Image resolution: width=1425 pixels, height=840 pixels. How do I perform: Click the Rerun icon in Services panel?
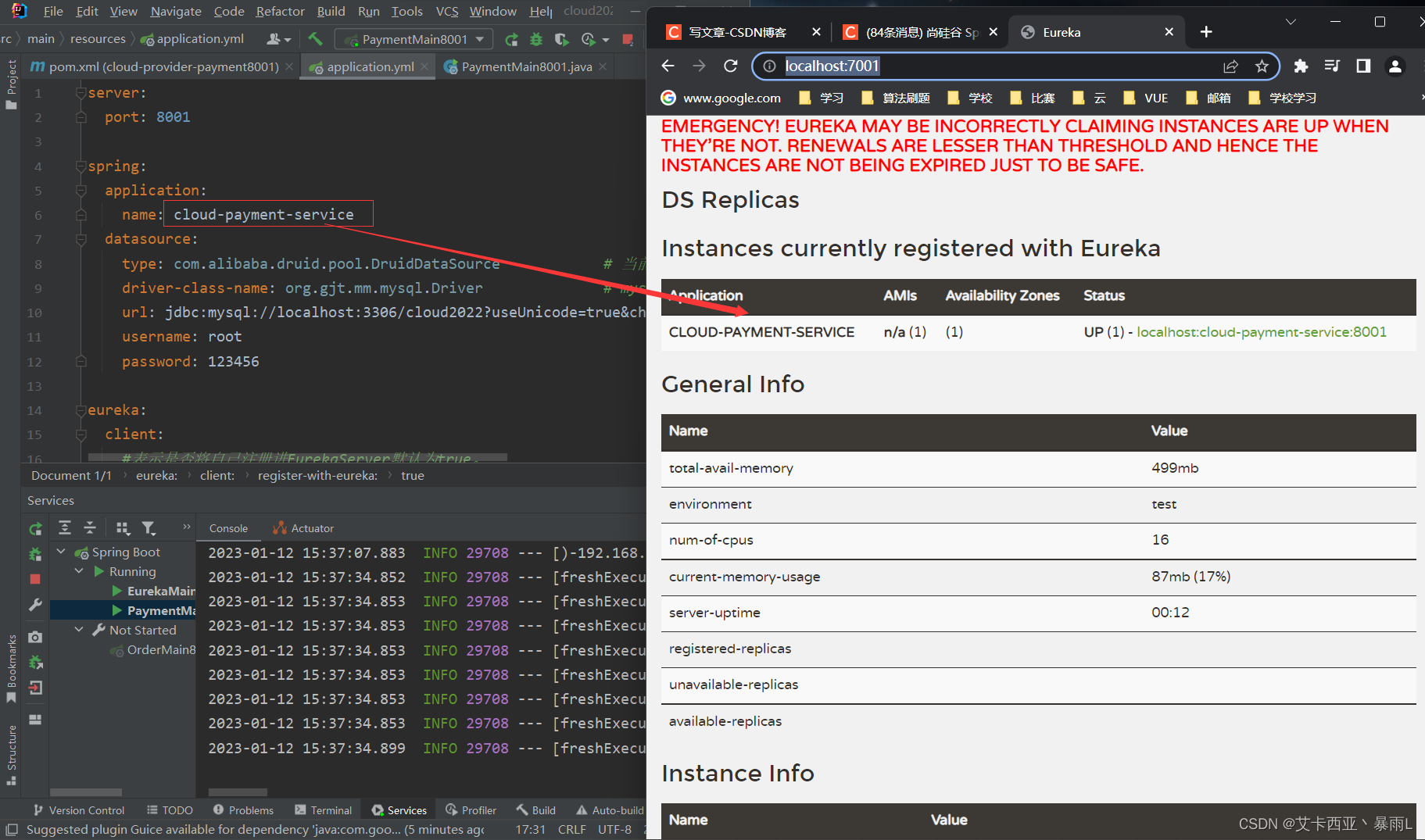point(35,529)
